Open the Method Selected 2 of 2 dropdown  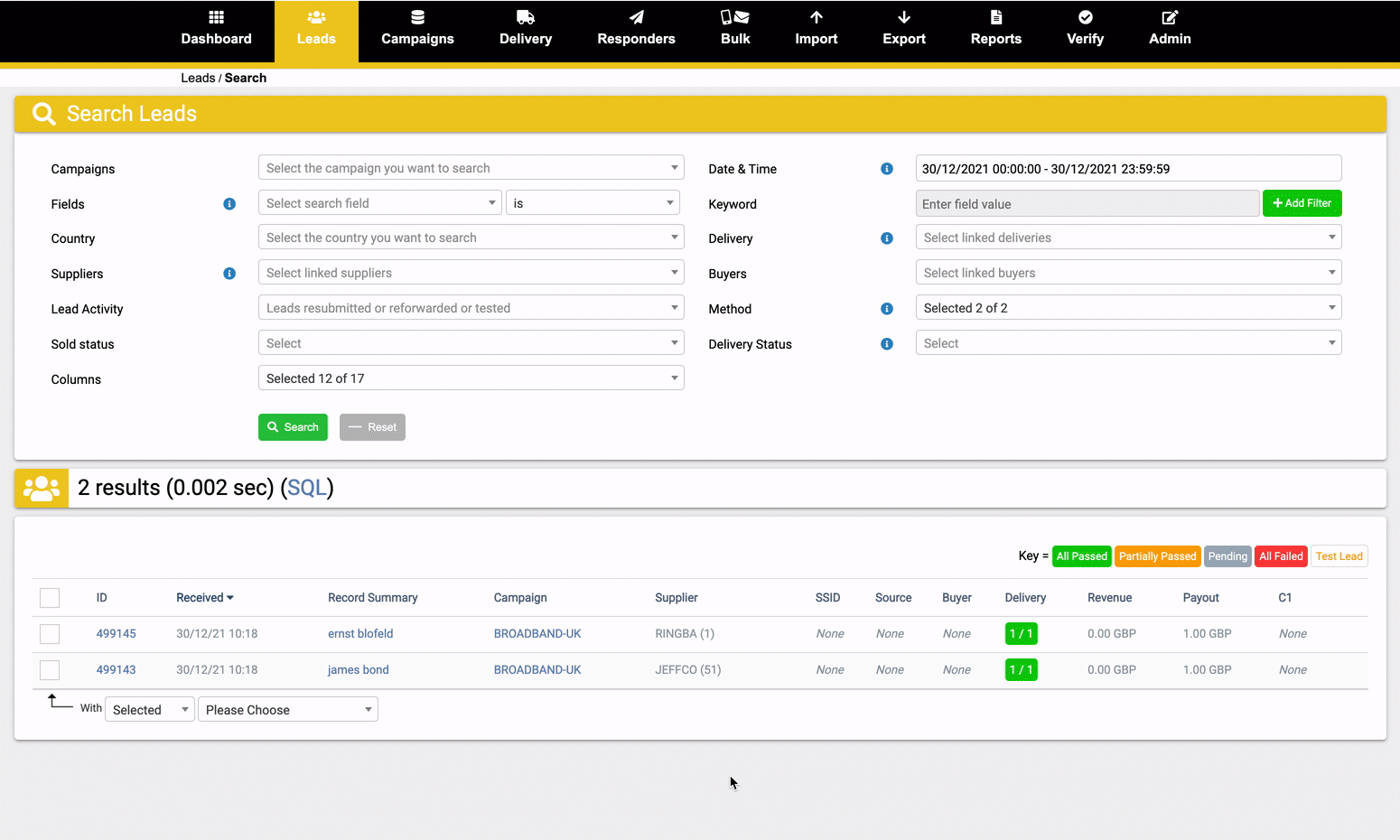(x=1128, y=308)
